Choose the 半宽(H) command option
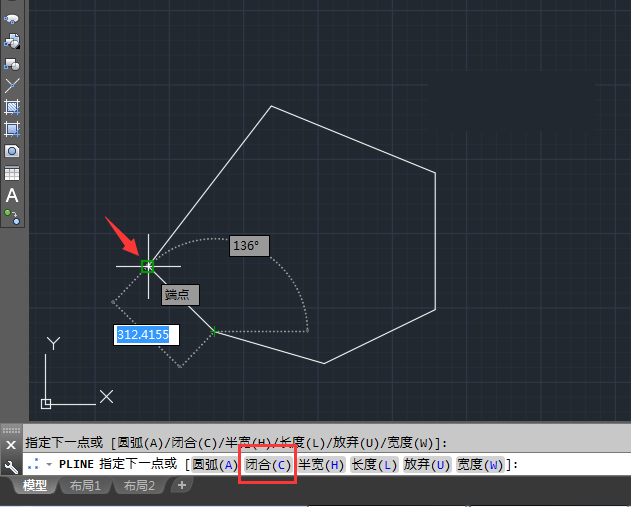Screen dimensions: 631x507 (321, 465)
